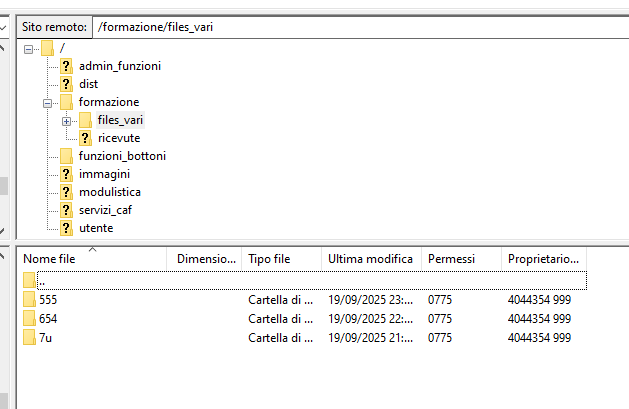Sort by Ultima modifica column header

371,259
